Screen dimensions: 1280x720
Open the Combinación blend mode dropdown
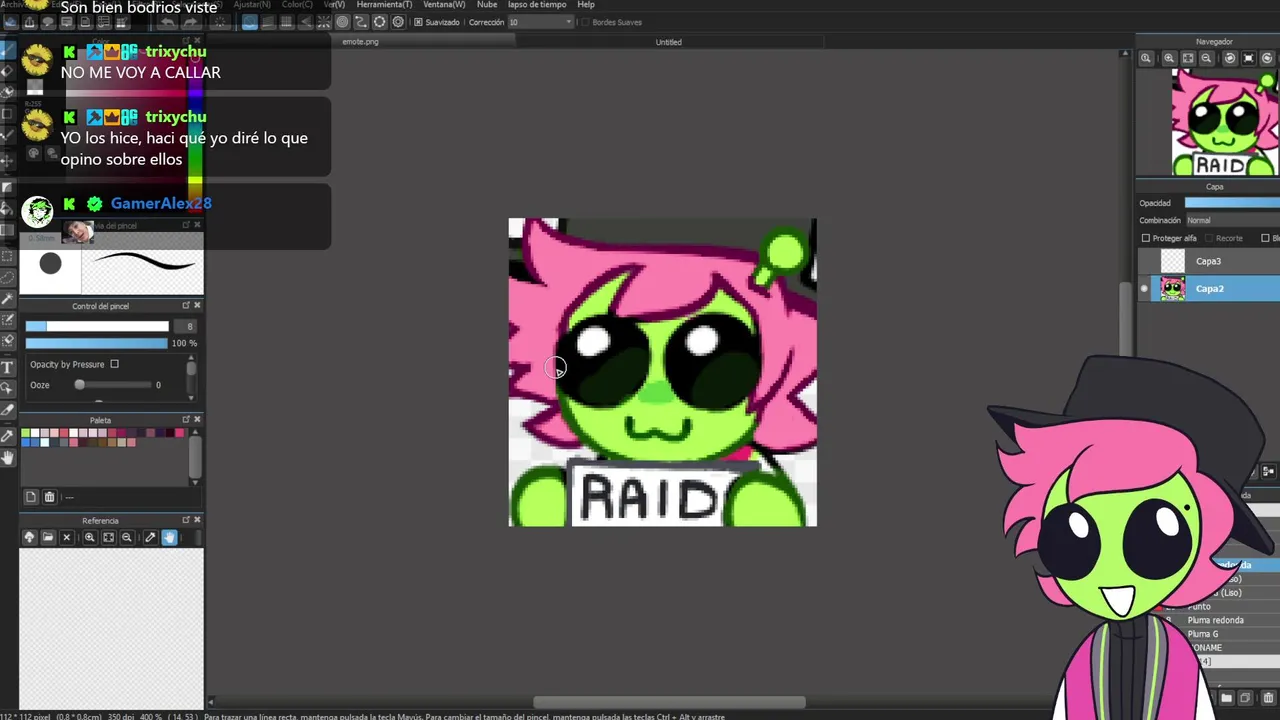[1233, 220]
